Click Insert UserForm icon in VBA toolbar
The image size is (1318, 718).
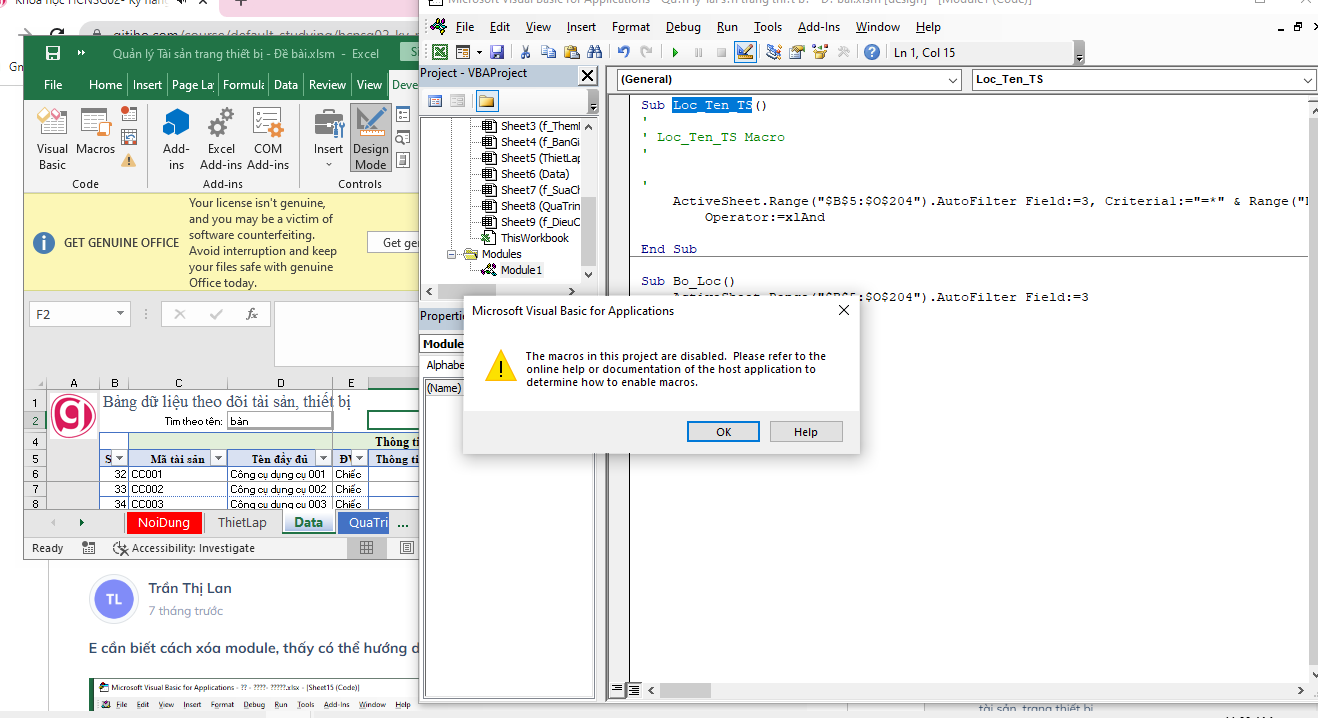(463, 52)
